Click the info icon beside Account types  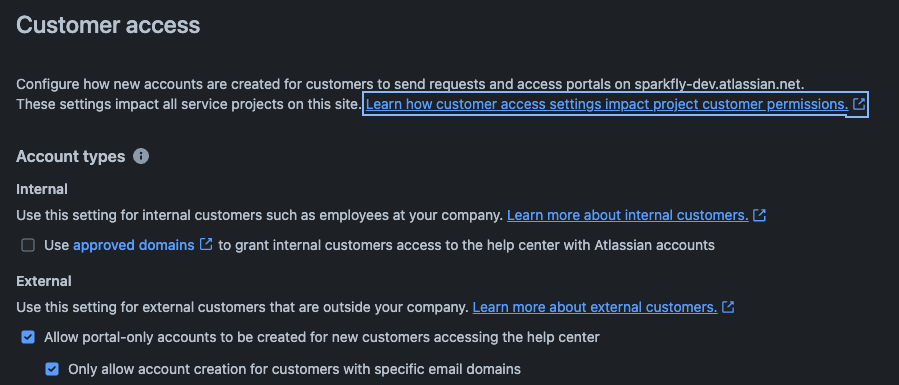tap(141, 156)
